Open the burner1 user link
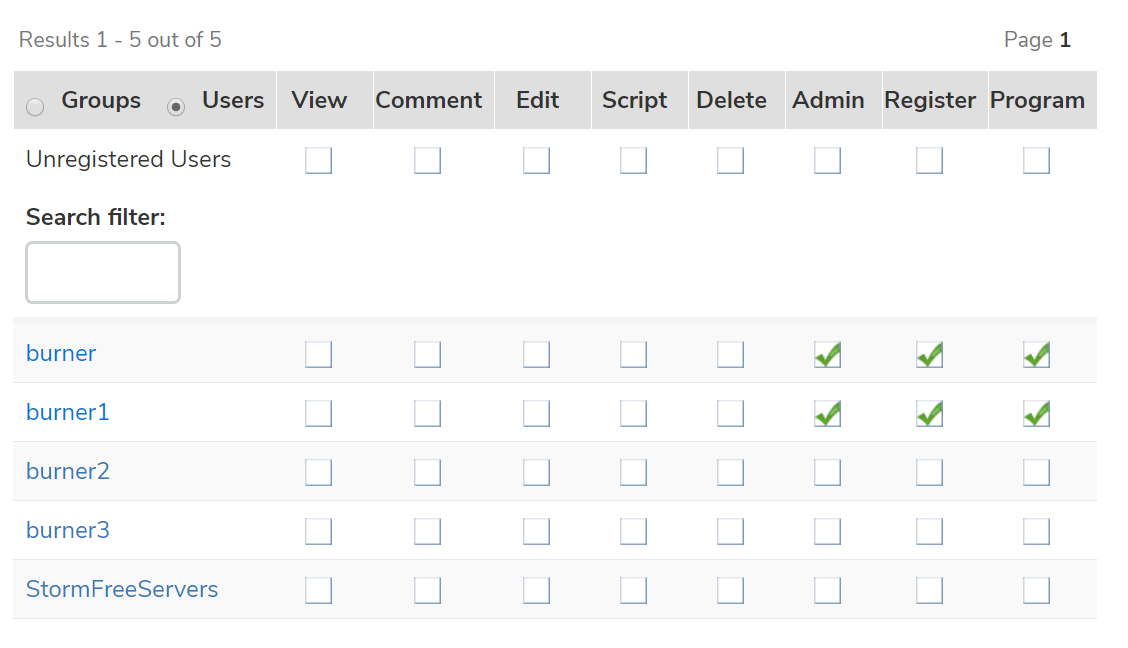The image size is (1128, 648). (67, 412)
